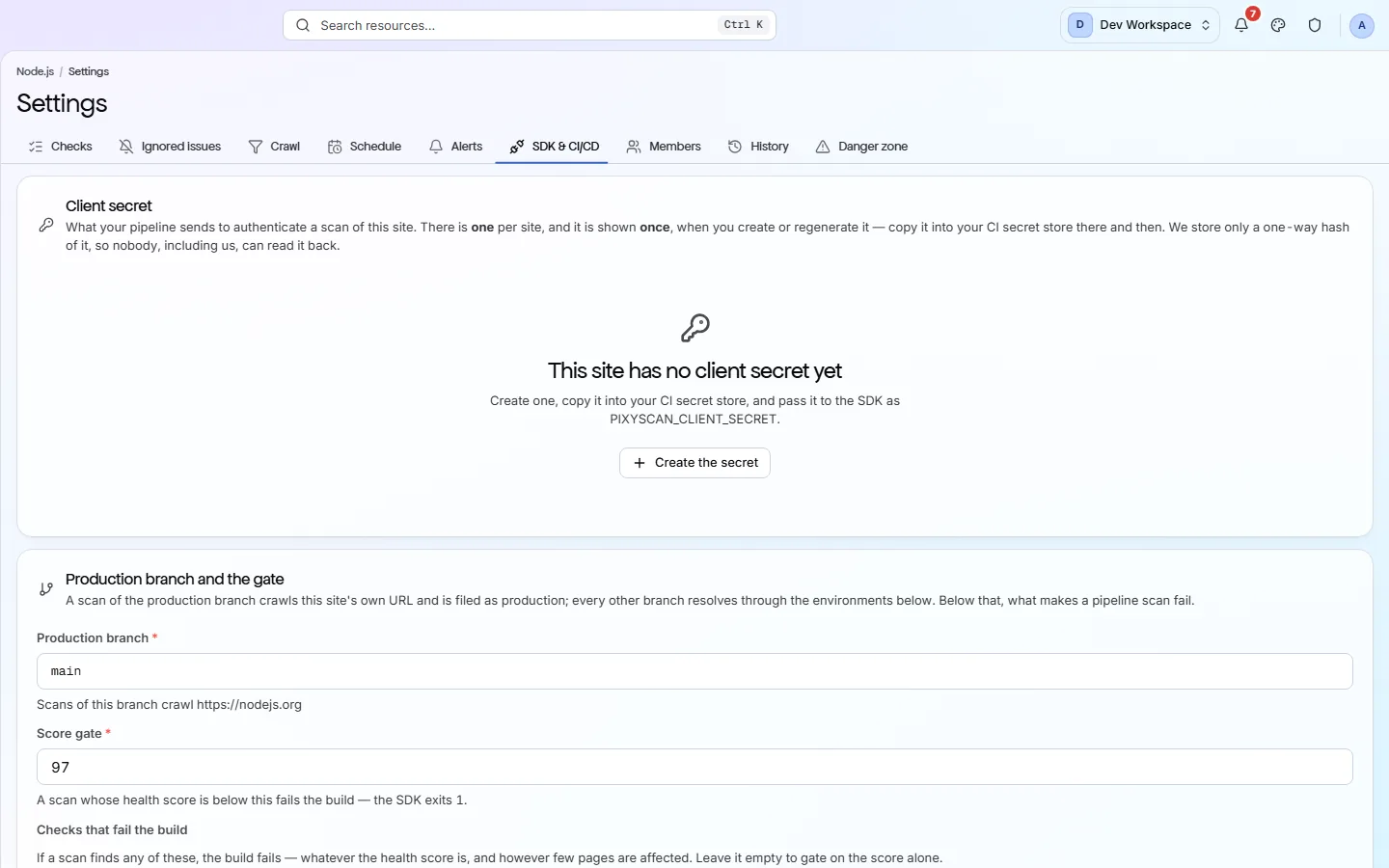
Task: Click the large key icon in empty state
Action: [694, 328]
